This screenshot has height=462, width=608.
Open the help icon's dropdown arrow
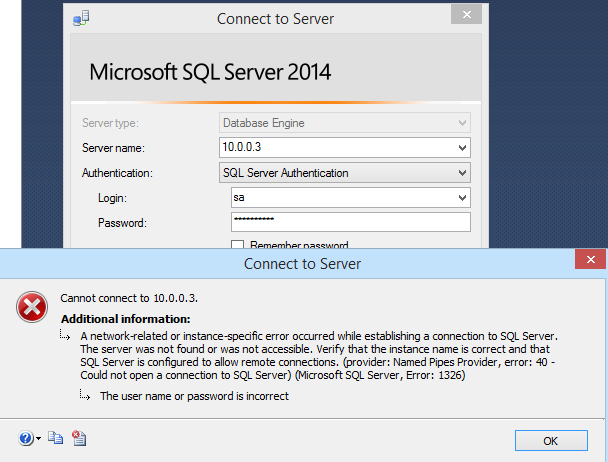[x=39, y=440]
